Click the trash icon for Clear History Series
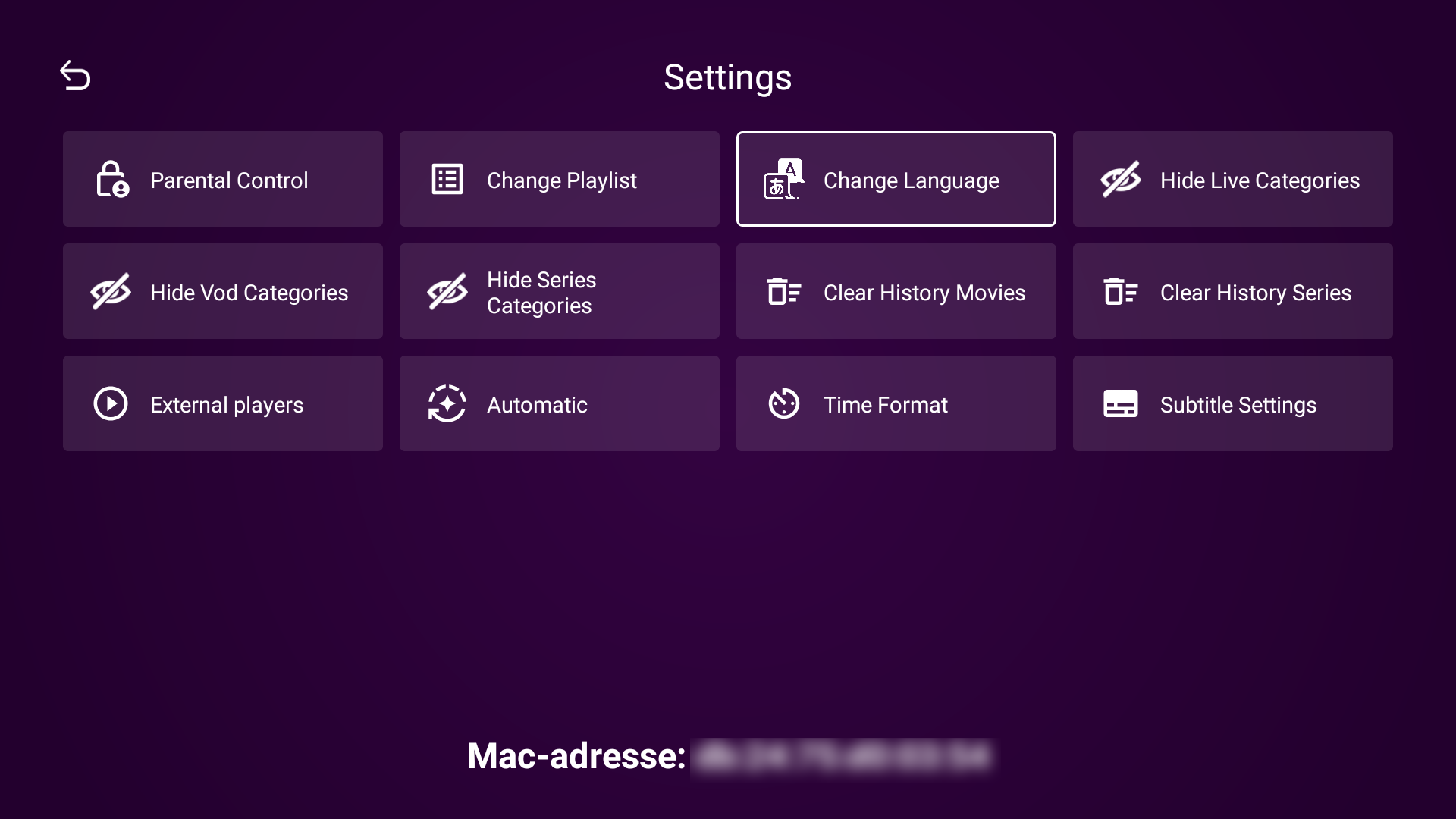The height and width of the screenshot is (819, 1456). pos(1120,292)
